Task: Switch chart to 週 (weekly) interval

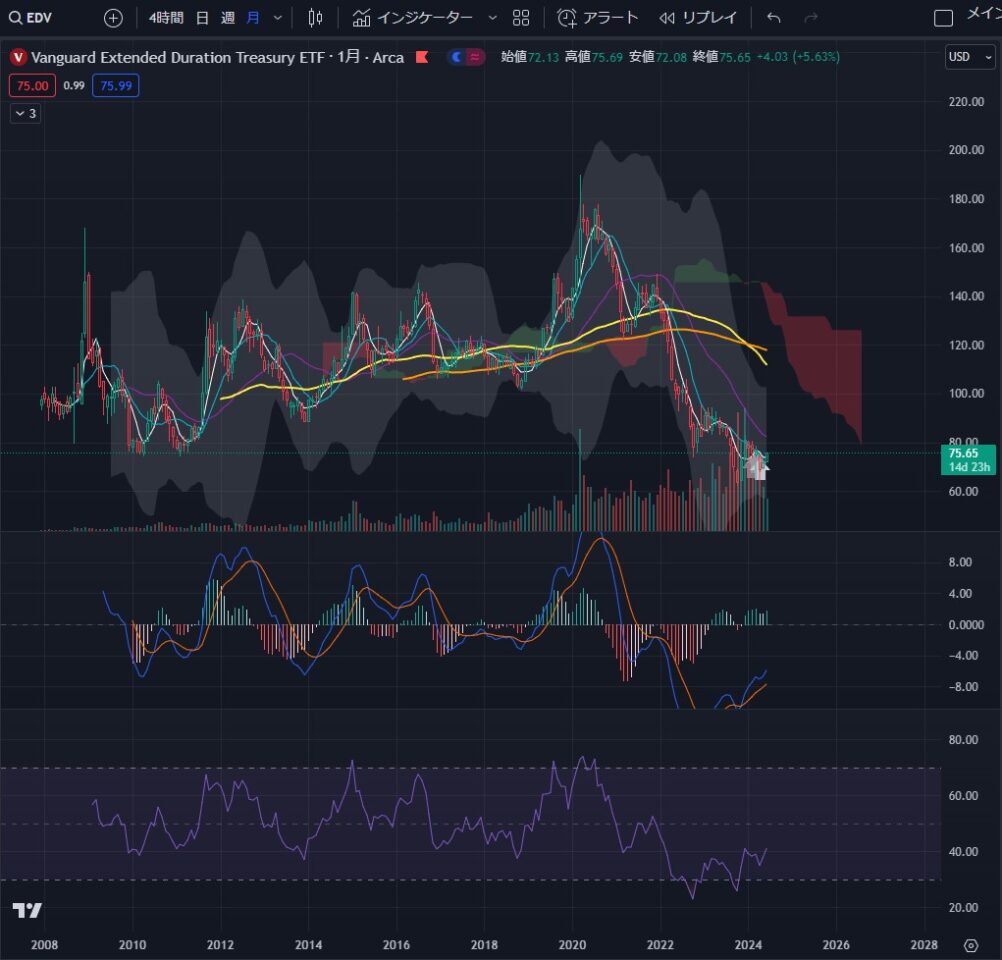Action: tap(227, 18)
